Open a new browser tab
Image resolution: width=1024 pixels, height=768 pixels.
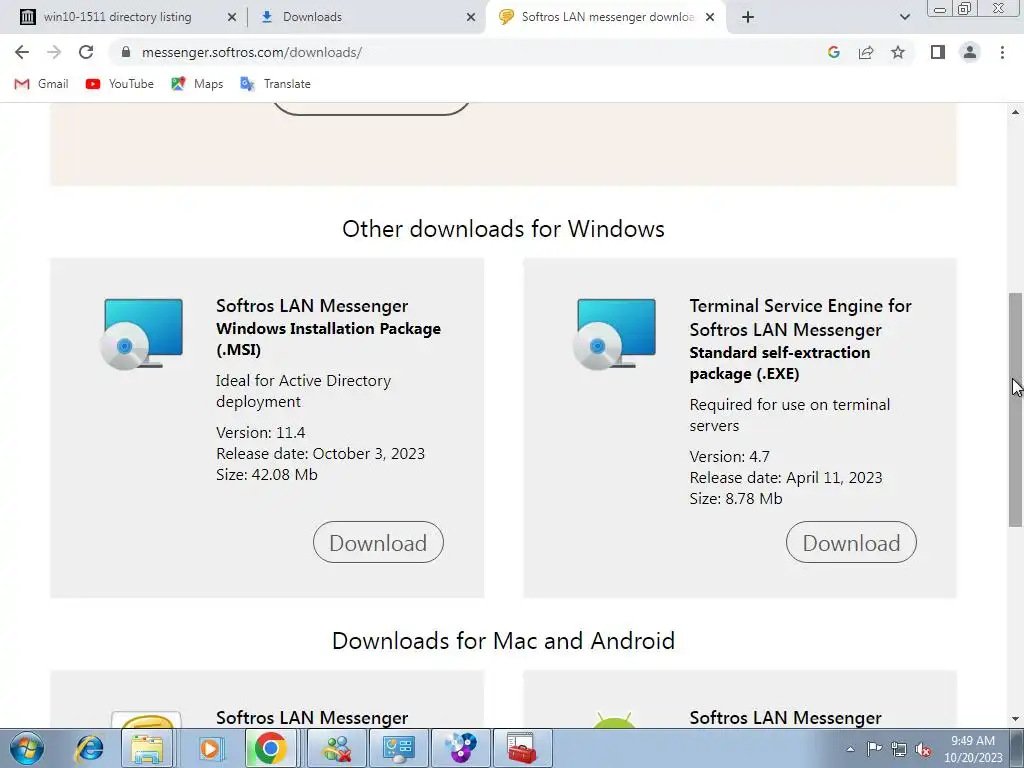pos(748,17)
